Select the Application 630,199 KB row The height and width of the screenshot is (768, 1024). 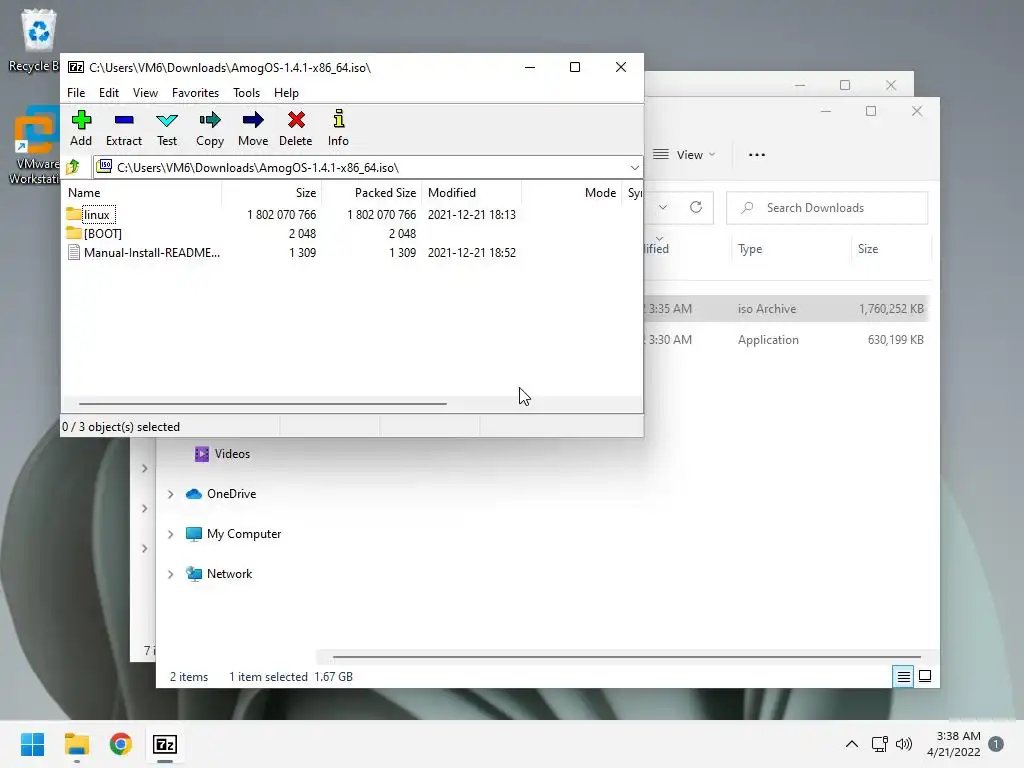[x=786, y=340]
